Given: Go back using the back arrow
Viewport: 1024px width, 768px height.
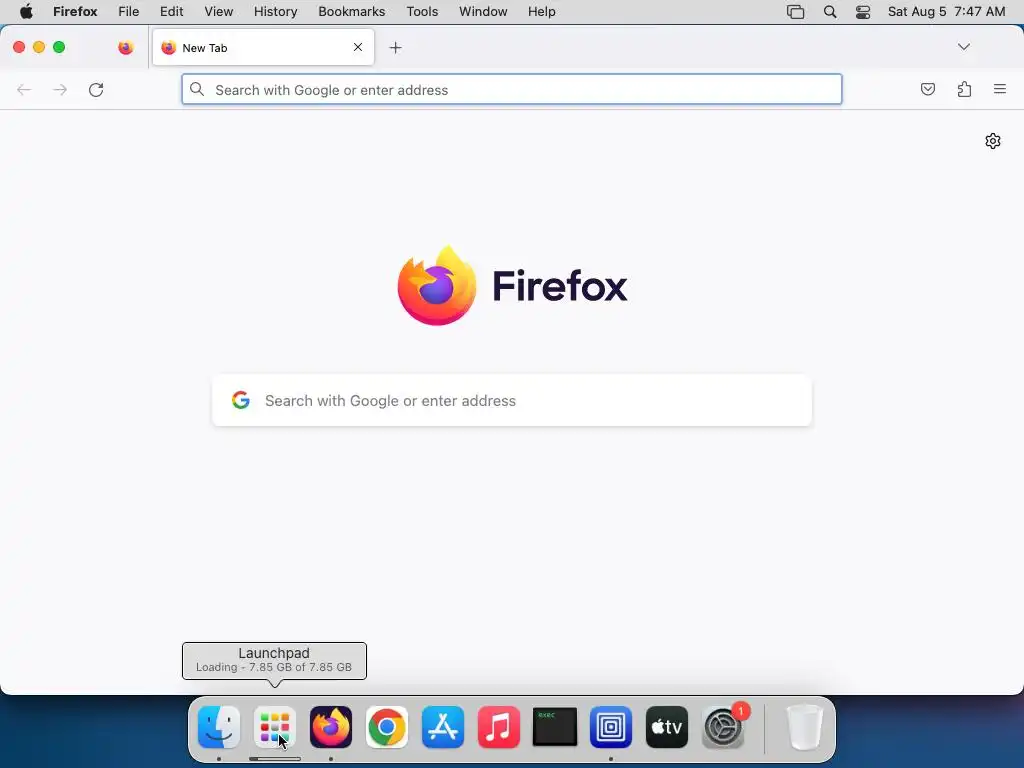Looking at the screenshot, I should [24, 89].
